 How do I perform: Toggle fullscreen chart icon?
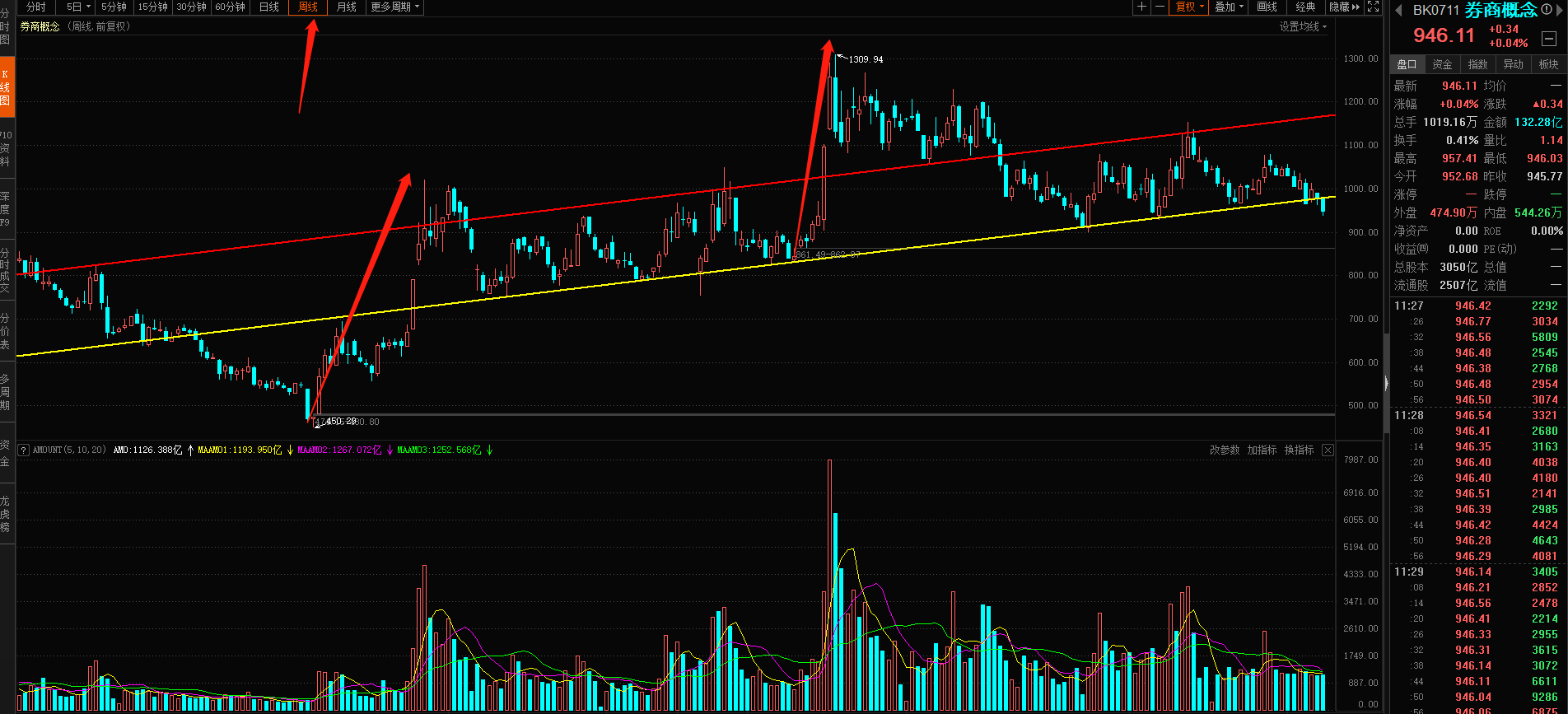(1374, 7)
